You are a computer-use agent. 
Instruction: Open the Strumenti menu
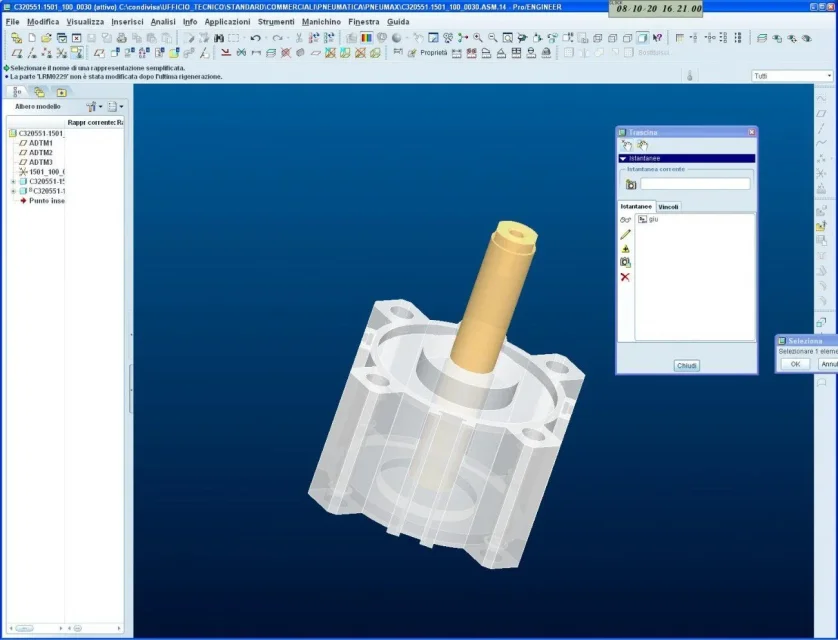click(x=276, y=22)
